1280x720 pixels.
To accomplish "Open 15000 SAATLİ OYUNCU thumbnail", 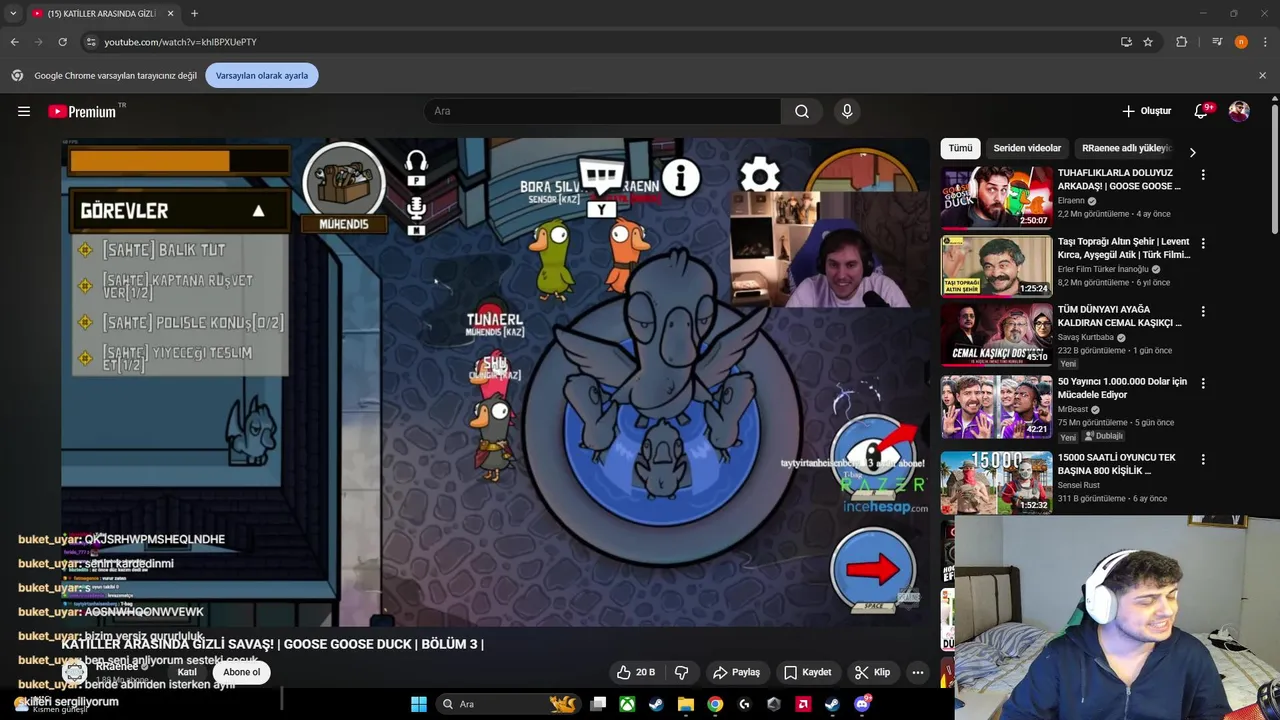I will click(996, 482).
